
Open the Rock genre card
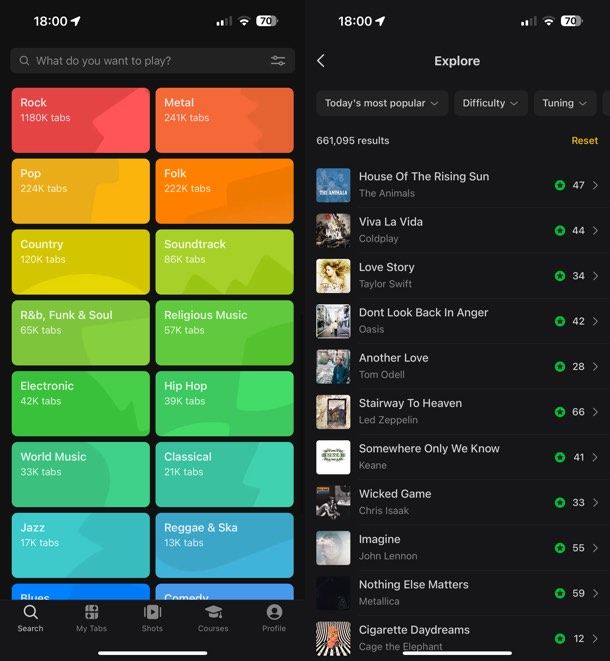tap(81, 120)
